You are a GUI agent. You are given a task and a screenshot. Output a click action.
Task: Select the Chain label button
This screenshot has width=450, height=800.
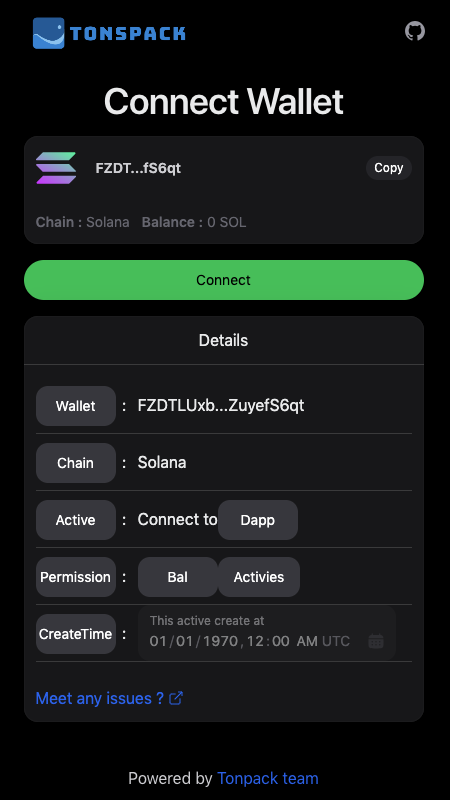point(76,463)
